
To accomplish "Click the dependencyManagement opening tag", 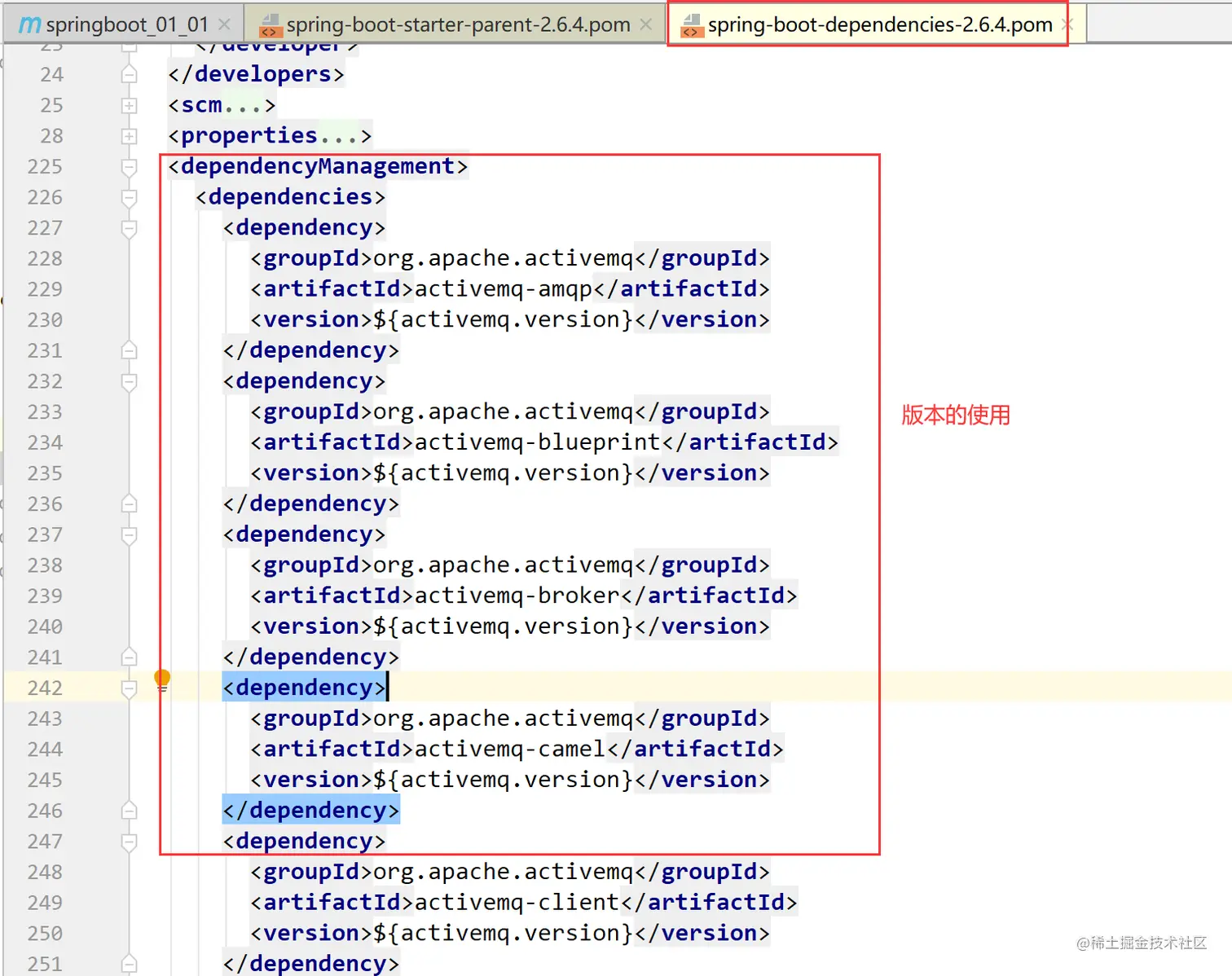I will coord(318,166).
